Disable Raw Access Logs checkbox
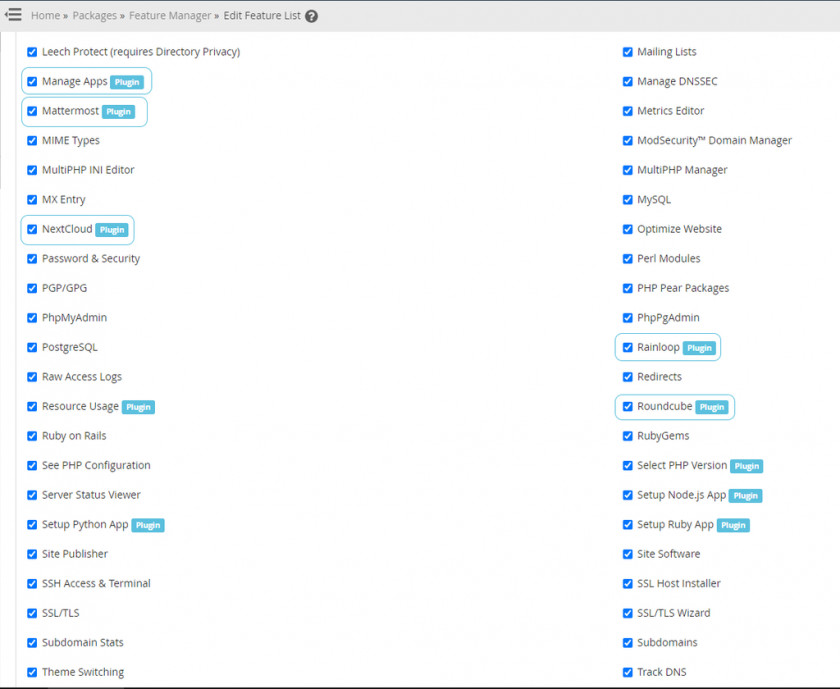The image size is (840, 689). point(32,377)
